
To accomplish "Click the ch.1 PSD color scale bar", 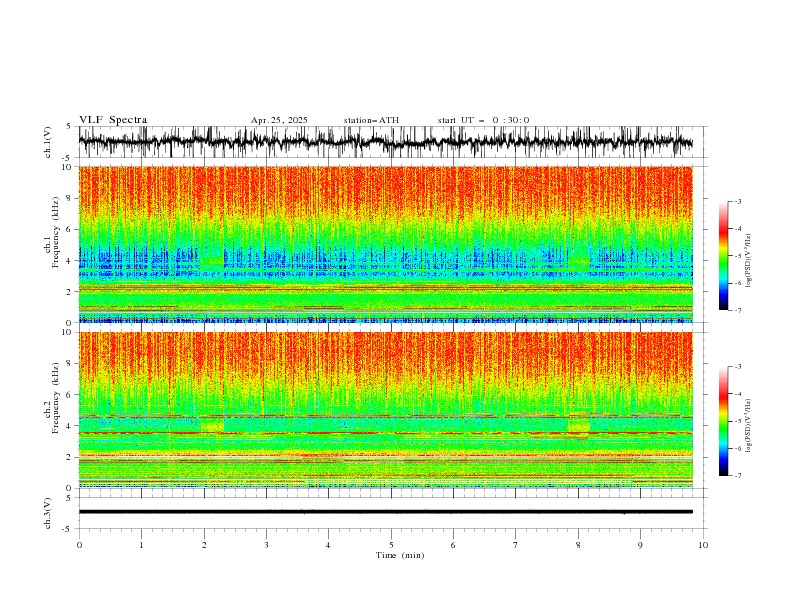I will 723,255.
